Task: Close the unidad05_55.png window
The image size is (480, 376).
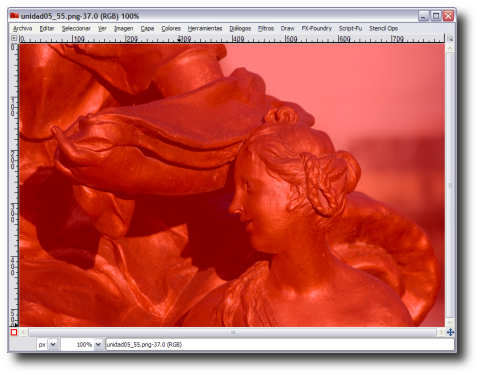Action: click(448, 16)
